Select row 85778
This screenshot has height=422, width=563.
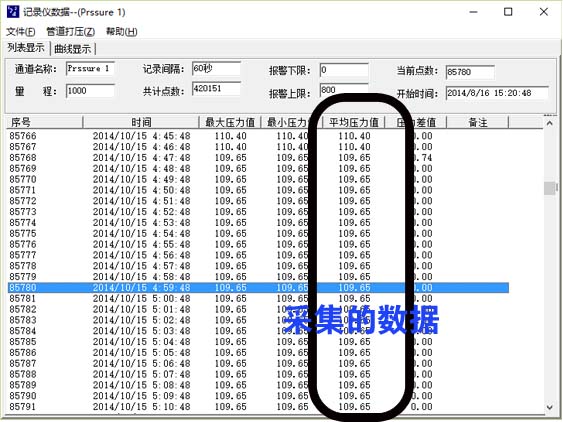tap(258, 266)
